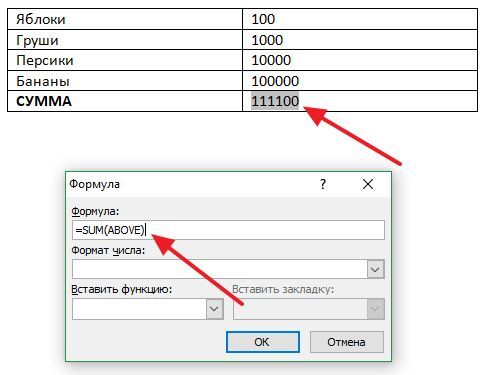Open the disabled Вставить закладку dropdown

tap(375, 309)
